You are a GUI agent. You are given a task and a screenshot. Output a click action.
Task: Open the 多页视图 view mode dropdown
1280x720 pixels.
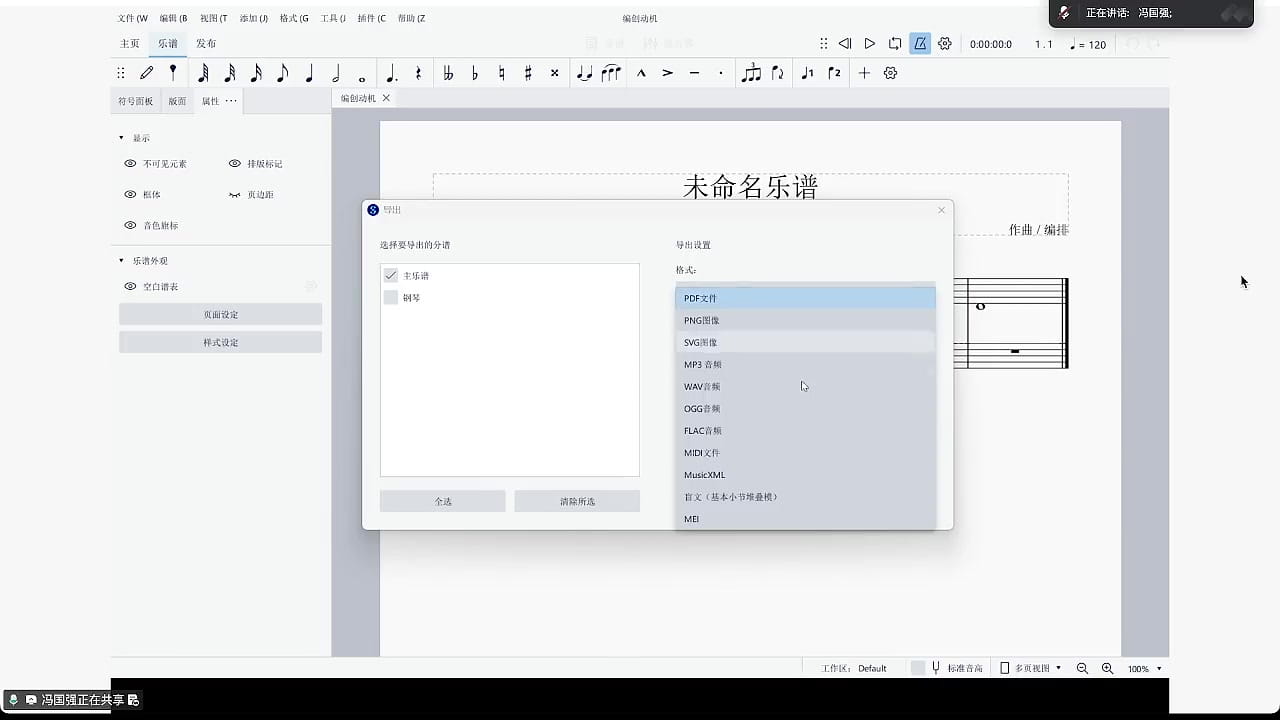tap(1032, 668)
